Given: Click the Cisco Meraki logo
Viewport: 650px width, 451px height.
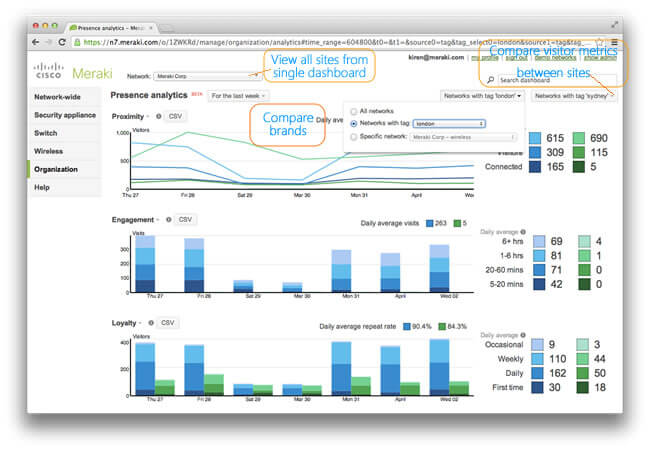Looking at the screenshot, I should tap(73, 72).
